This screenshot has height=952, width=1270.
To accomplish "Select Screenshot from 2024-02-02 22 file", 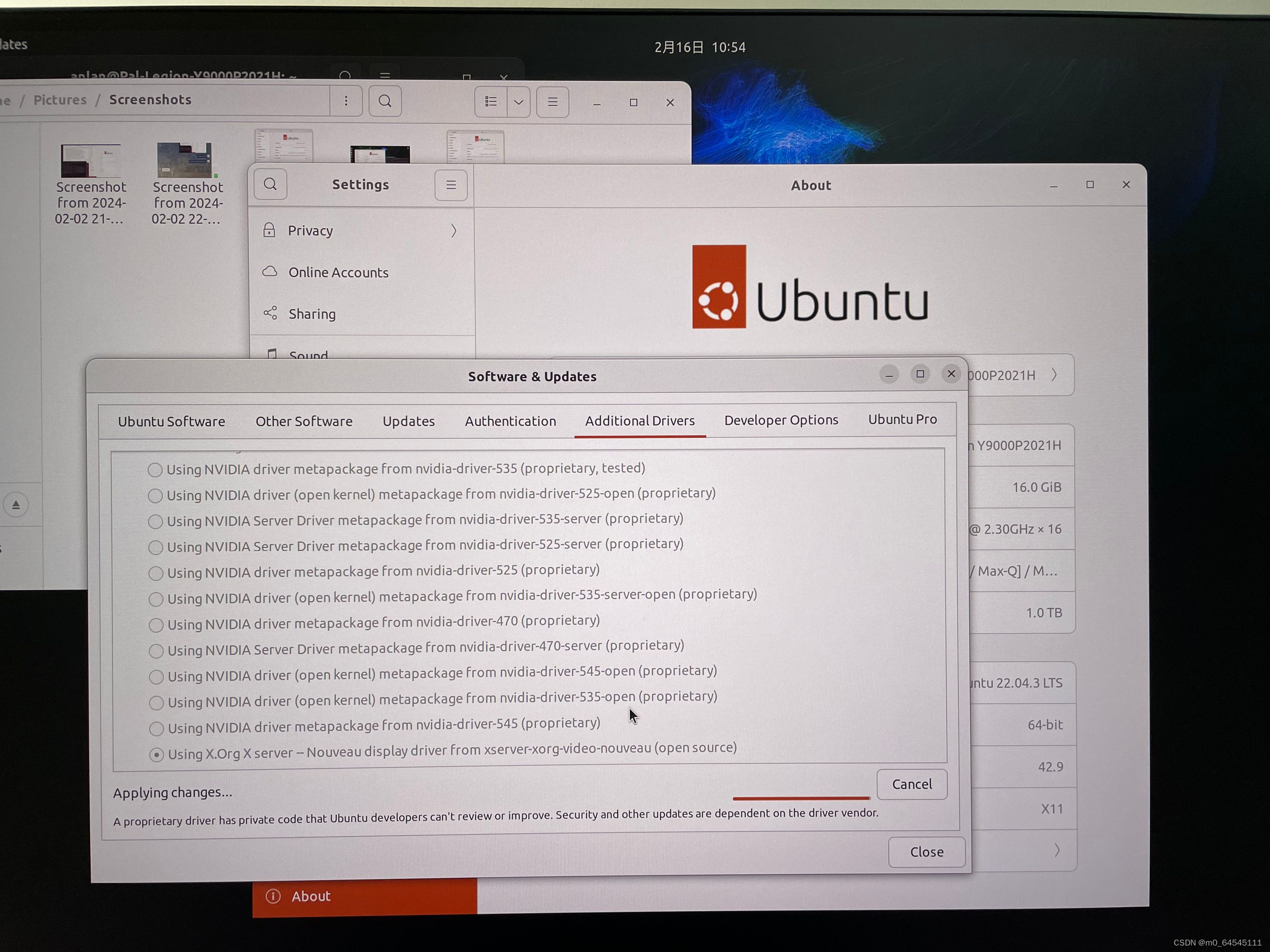I will click(187, 184).
